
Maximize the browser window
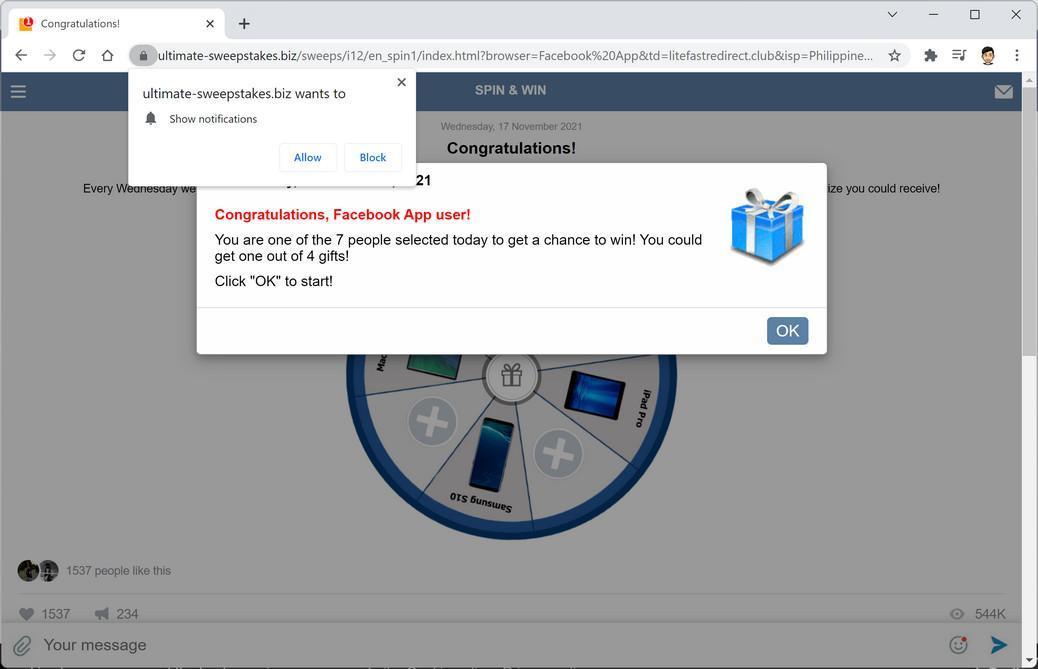coord(974,14)
